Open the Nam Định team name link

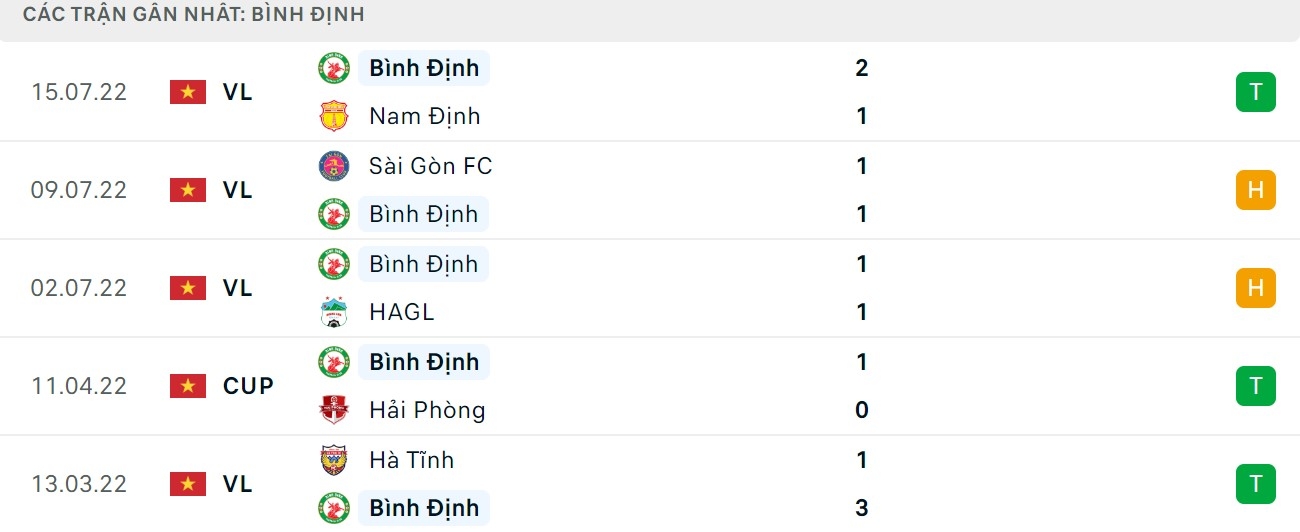coord(424,116)
